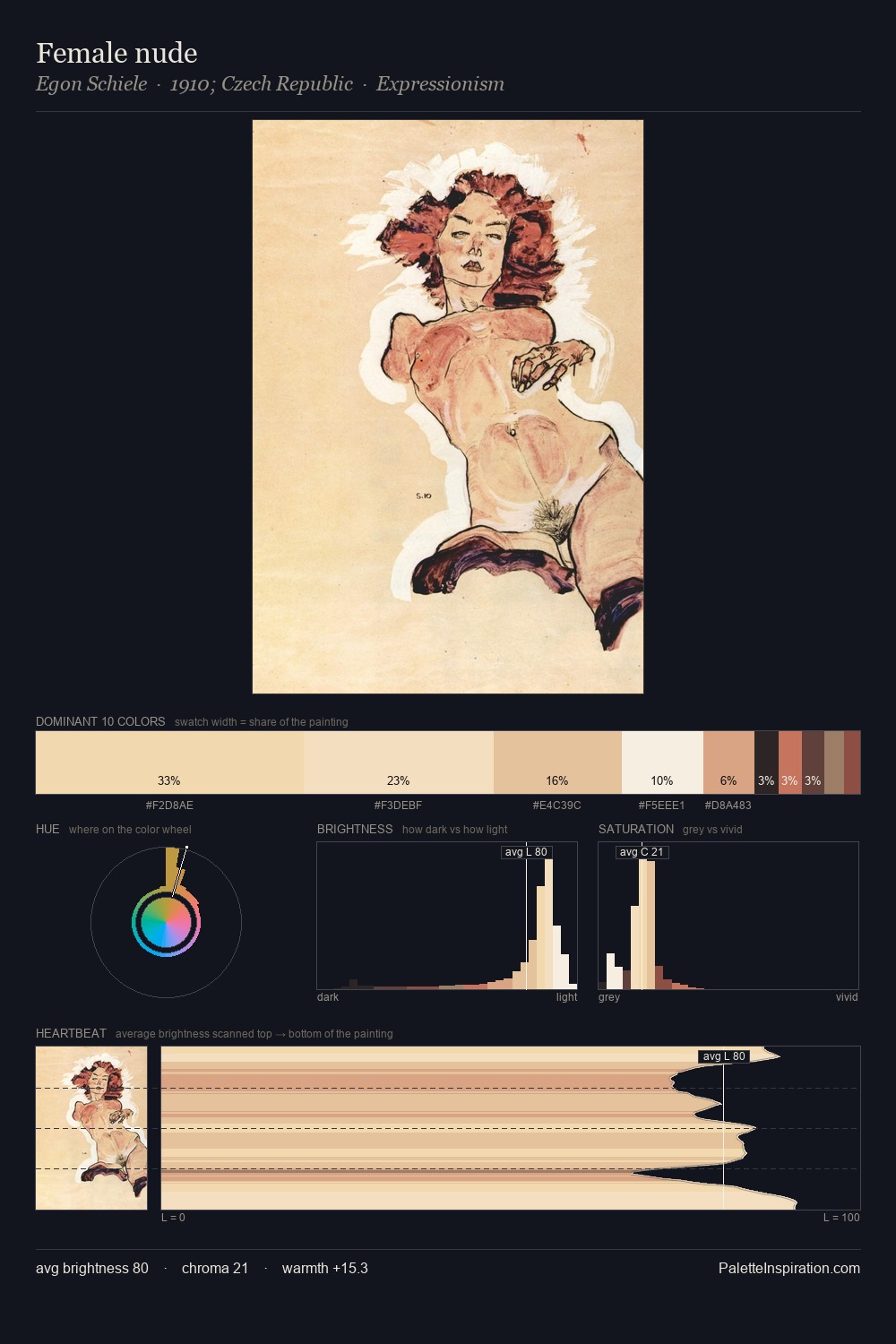Click '1910; Czech Republic' text
The image size is (896, 1344).
pos(262,84)
